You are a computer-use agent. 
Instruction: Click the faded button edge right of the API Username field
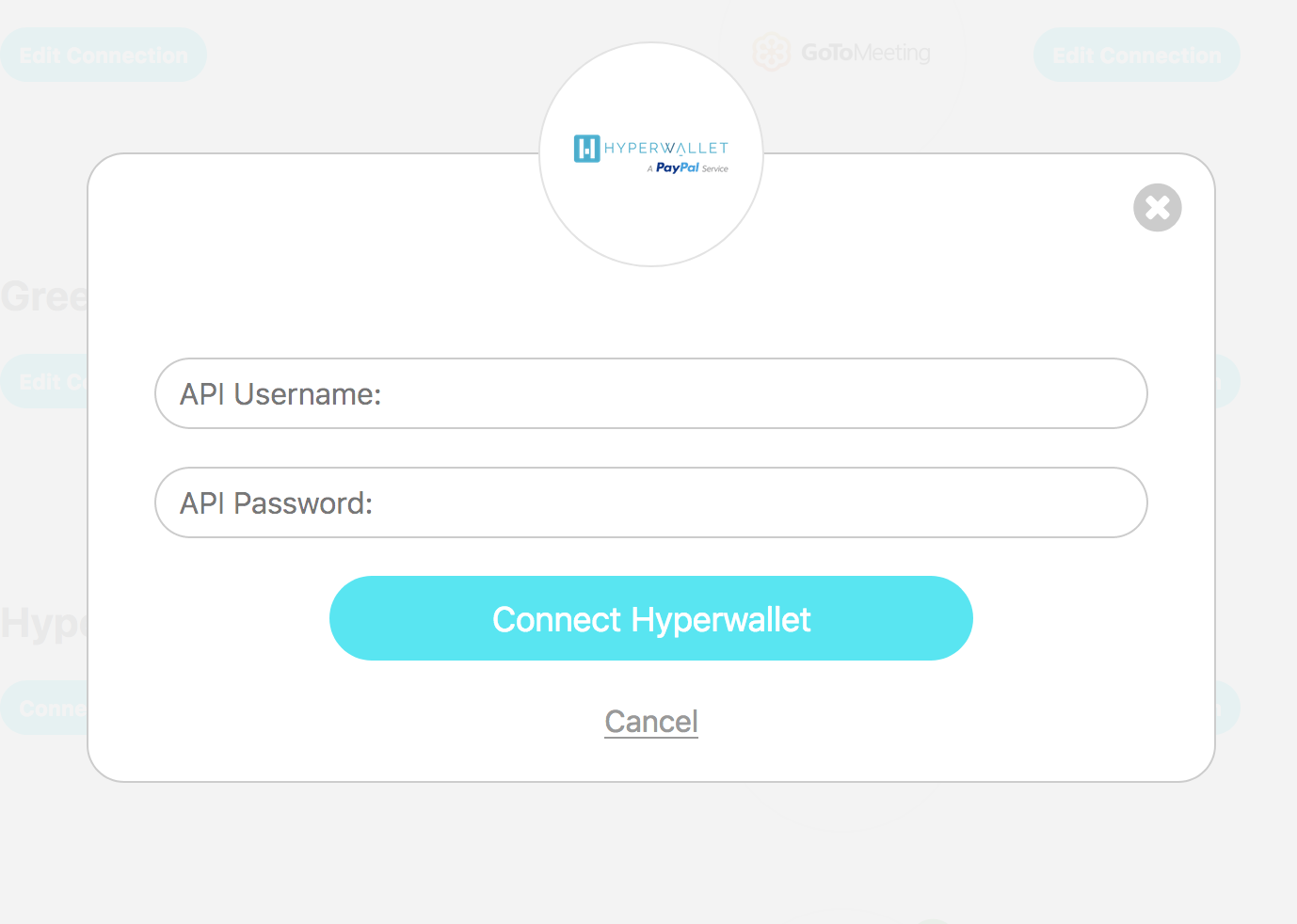[1226, 381]
